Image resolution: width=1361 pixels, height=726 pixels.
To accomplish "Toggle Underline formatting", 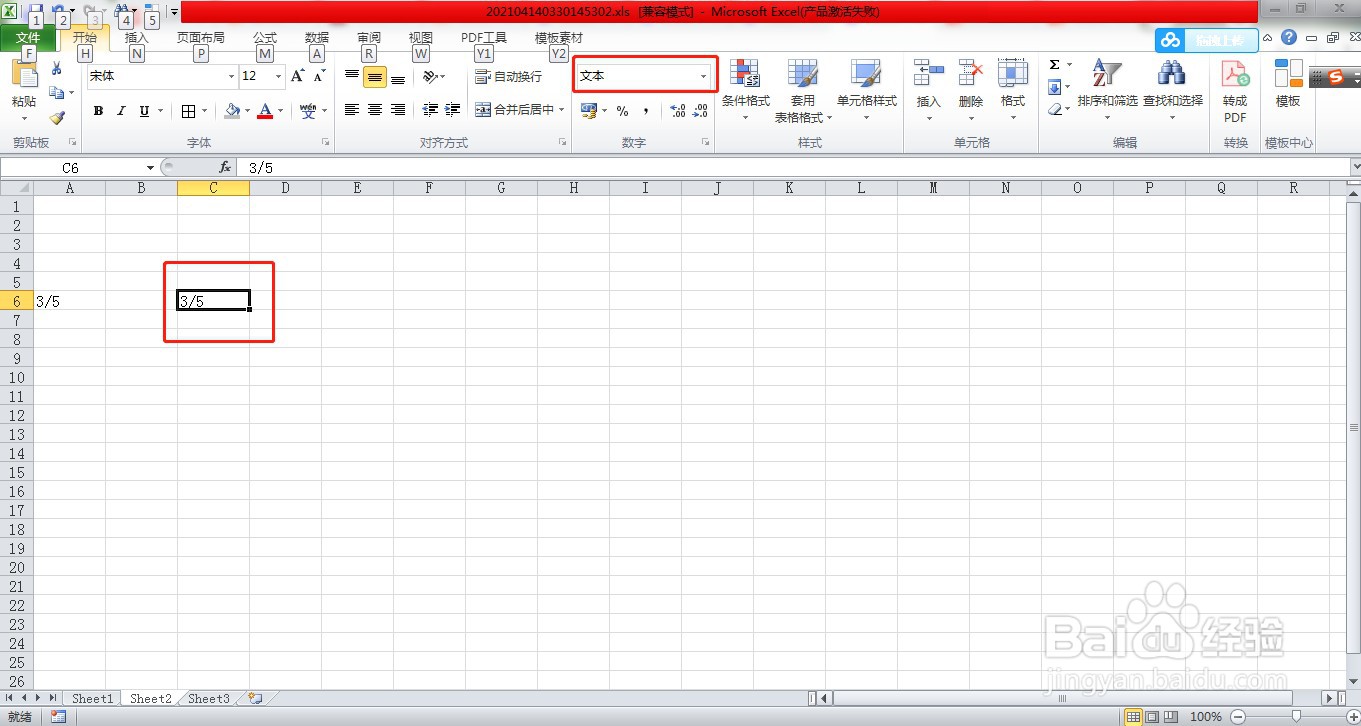I will pos(144,111).
